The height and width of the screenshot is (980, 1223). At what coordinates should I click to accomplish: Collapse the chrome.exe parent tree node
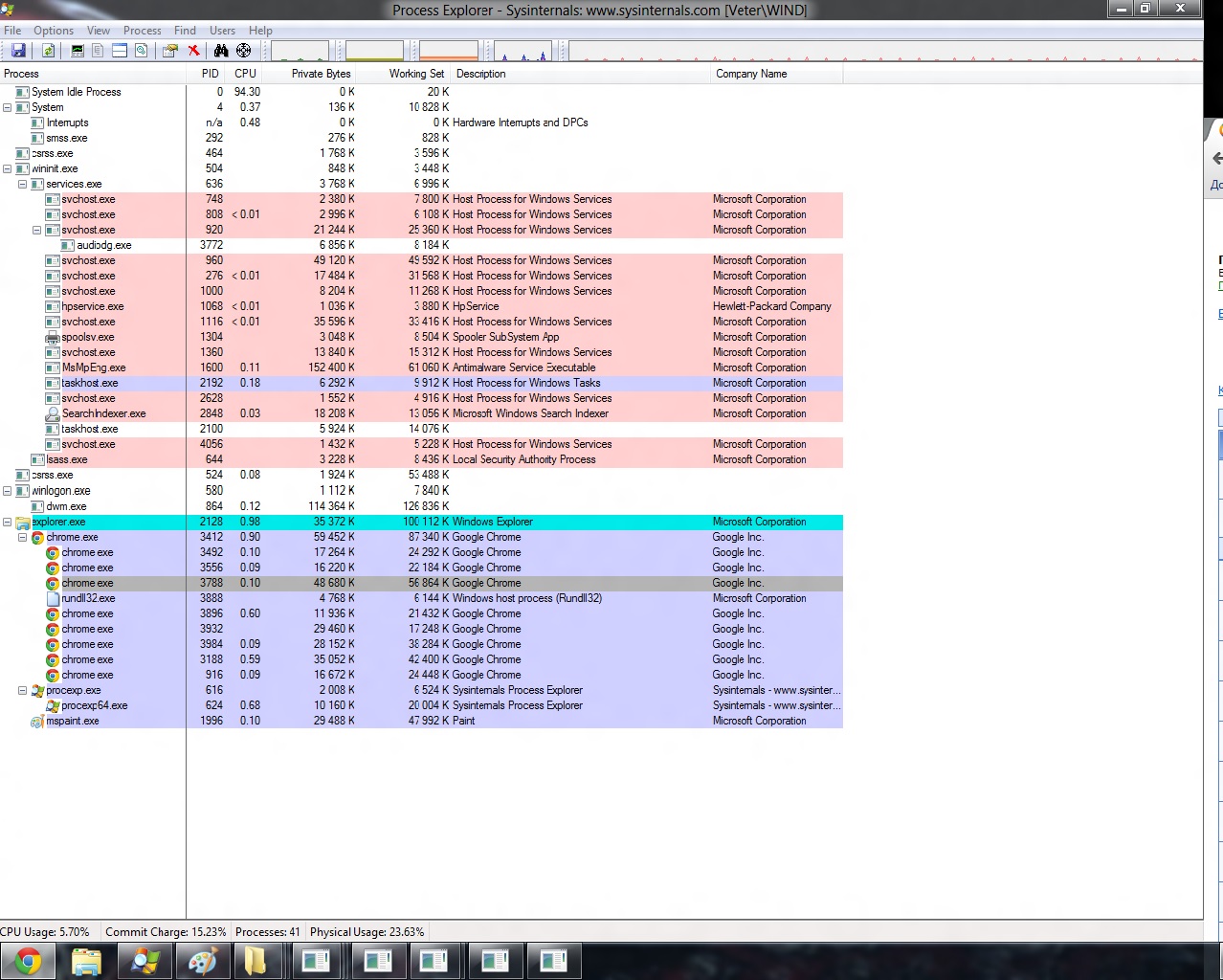point(22,538)
